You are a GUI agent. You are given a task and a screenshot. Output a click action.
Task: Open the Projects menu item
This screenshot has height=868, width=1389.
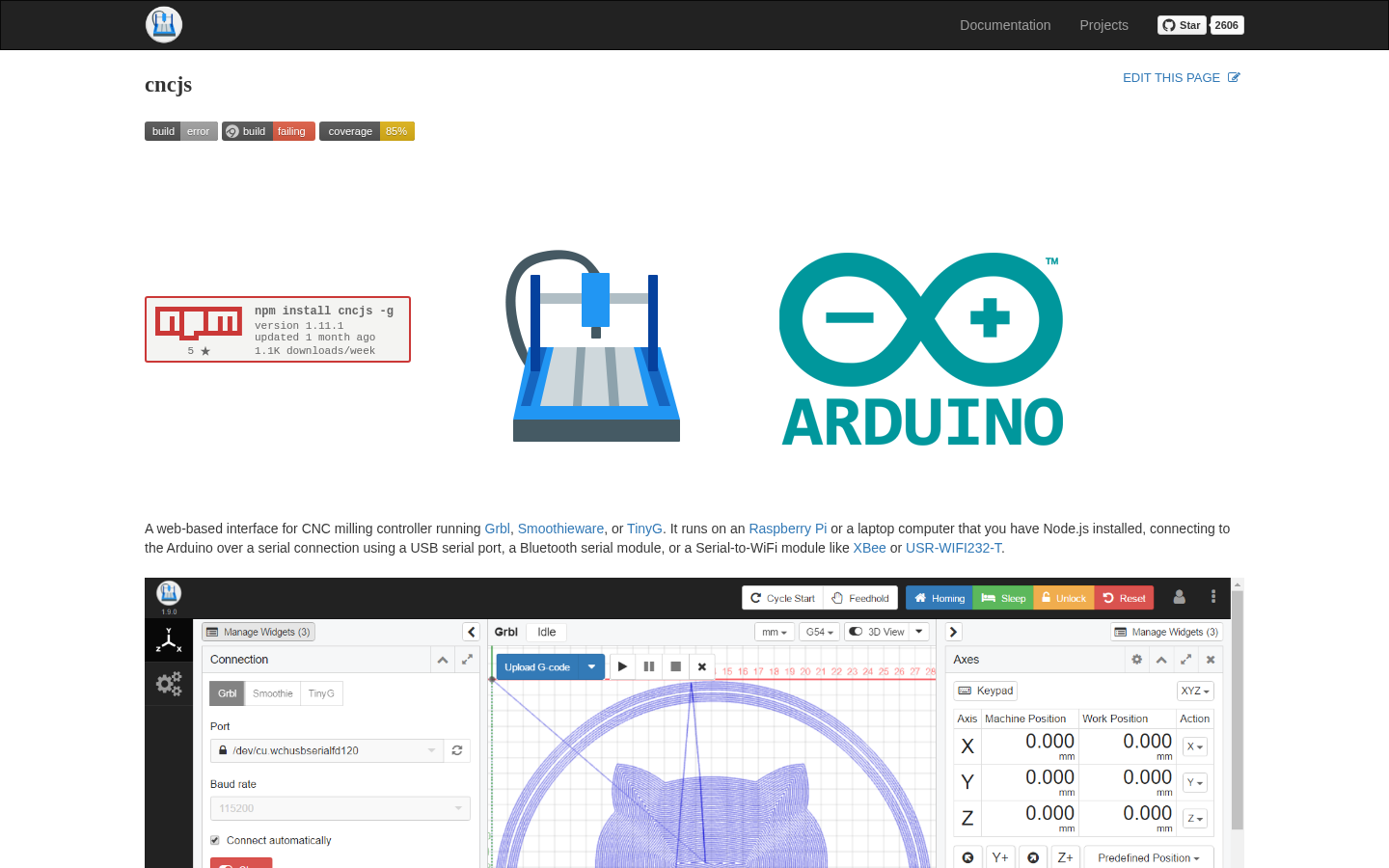[1103, 25]
